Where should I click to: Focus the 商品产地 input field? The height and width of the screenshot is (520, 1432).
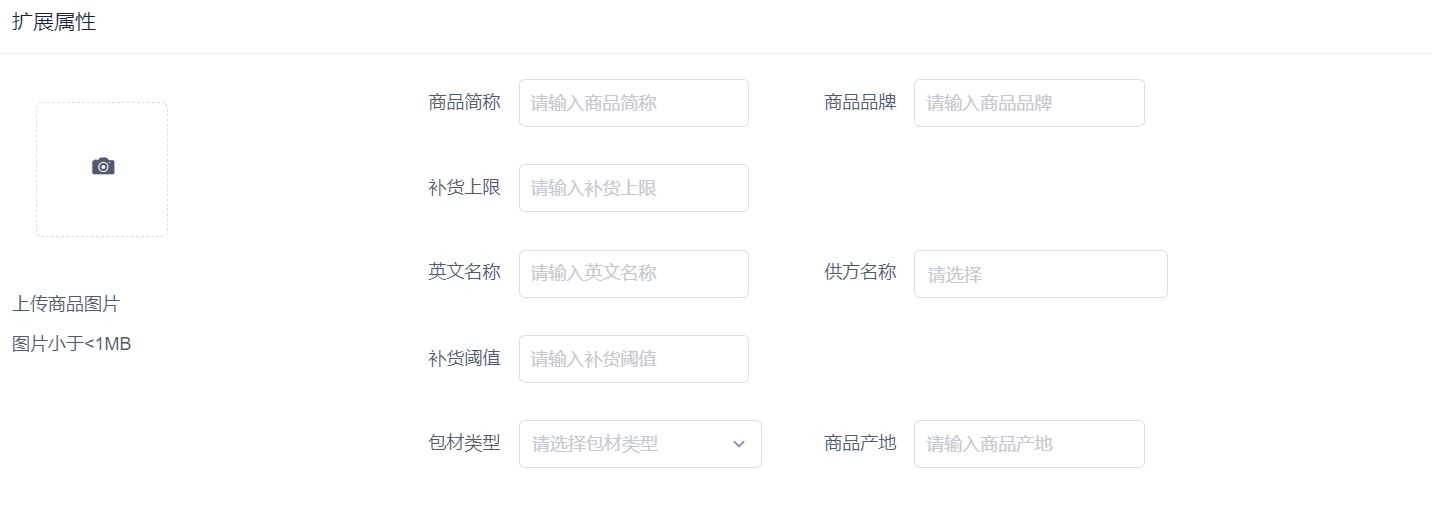[x=1029, y=444]
